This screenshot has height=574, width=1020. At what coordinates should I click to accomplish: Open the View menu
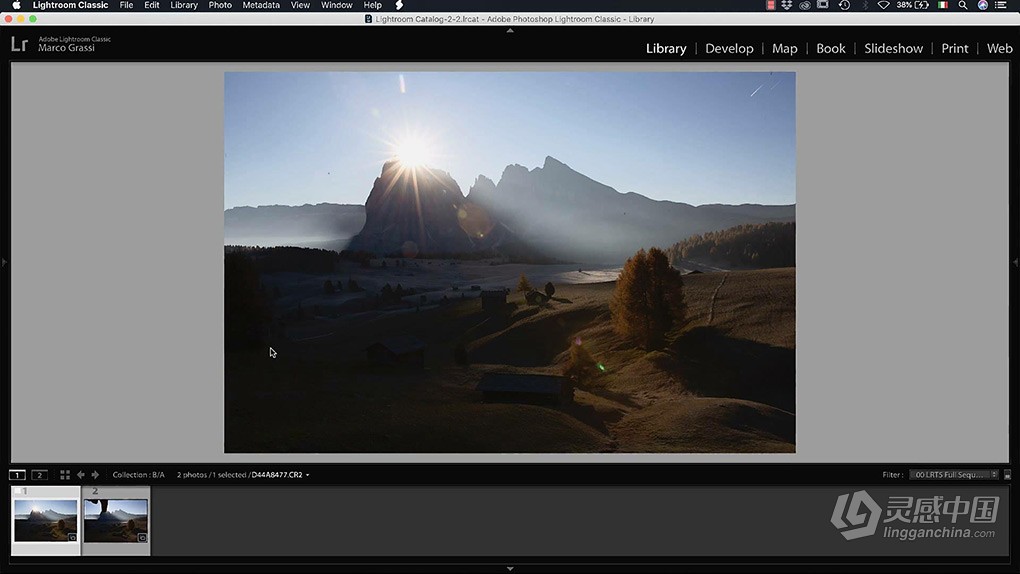tap(300, 5)
